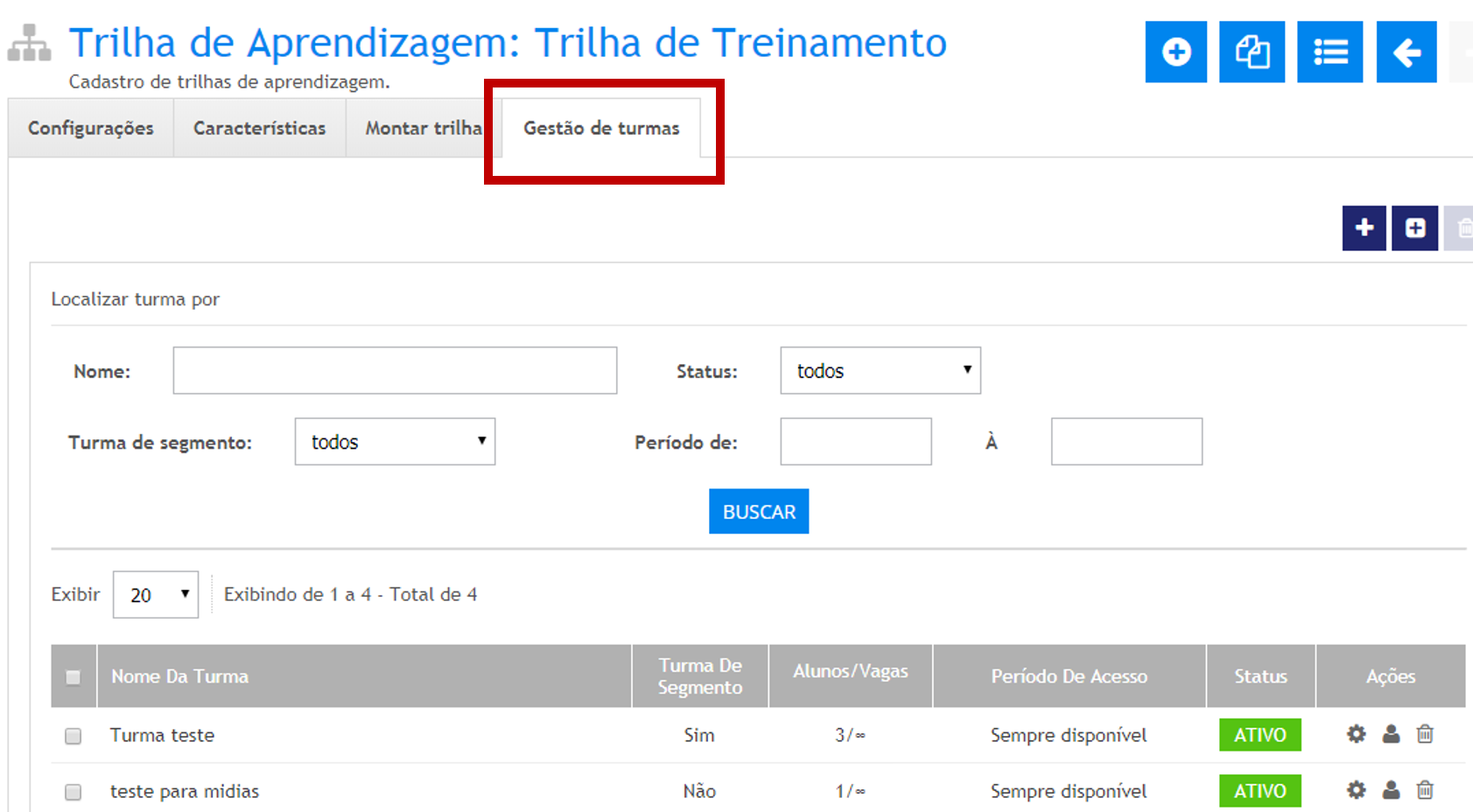Delete Turma teste with trash icon
1473x812 pixels.
pos(1425,734)
